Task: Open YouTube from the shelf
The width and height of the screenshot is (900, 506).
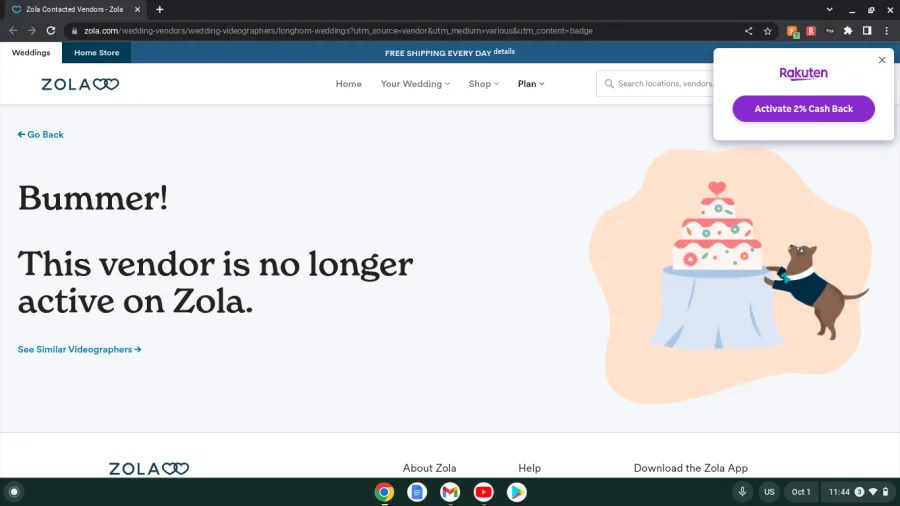Action: click(483, 492)
